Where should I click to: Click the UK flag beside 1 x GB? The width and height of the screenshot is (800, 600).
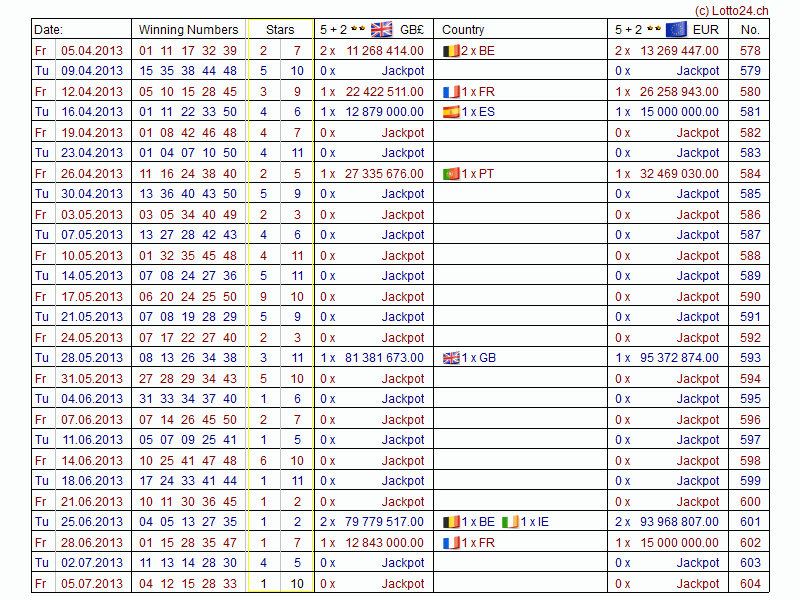451,358
